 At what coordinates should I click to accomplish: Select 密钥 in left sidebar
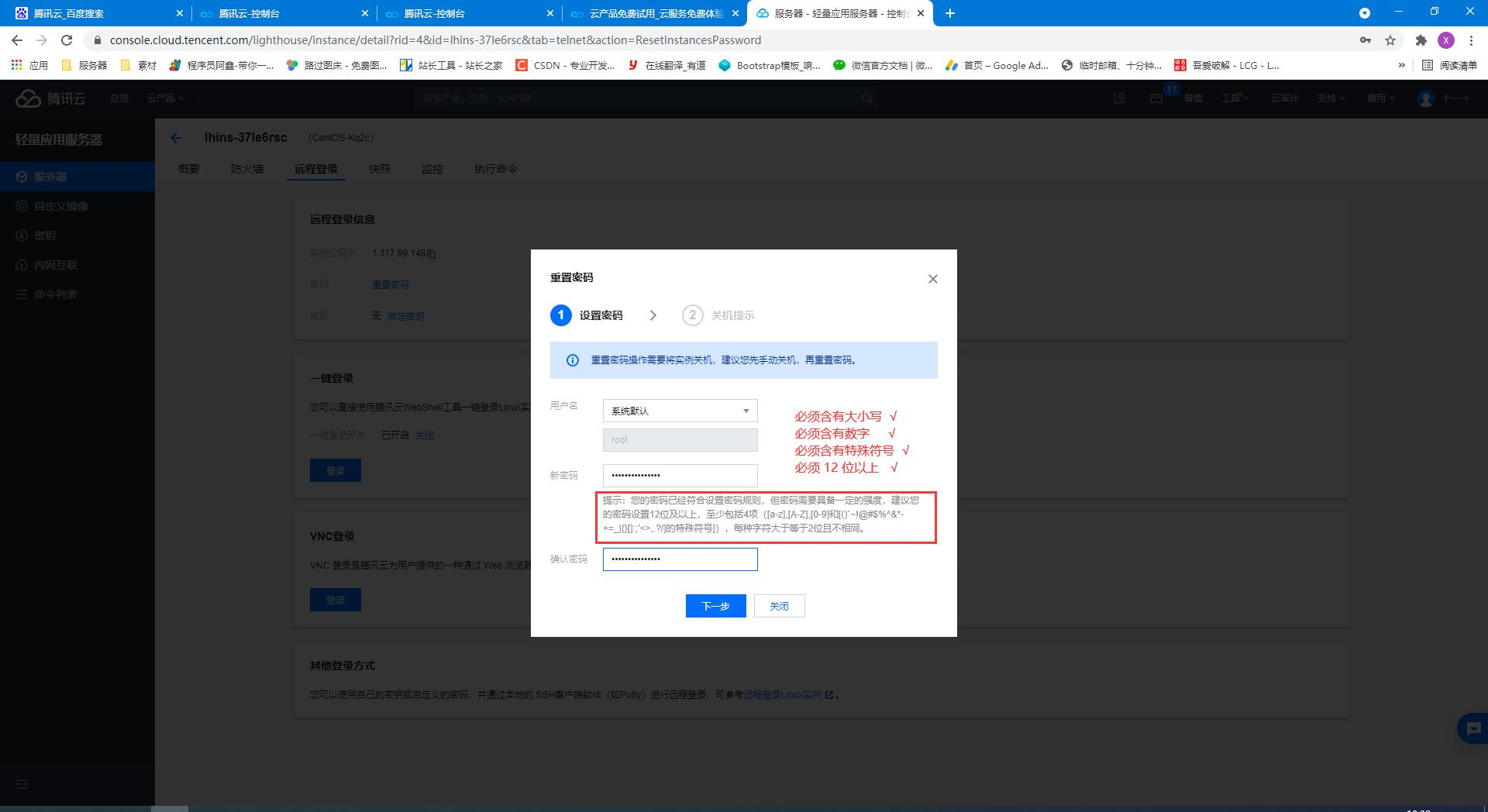(77, 236)
